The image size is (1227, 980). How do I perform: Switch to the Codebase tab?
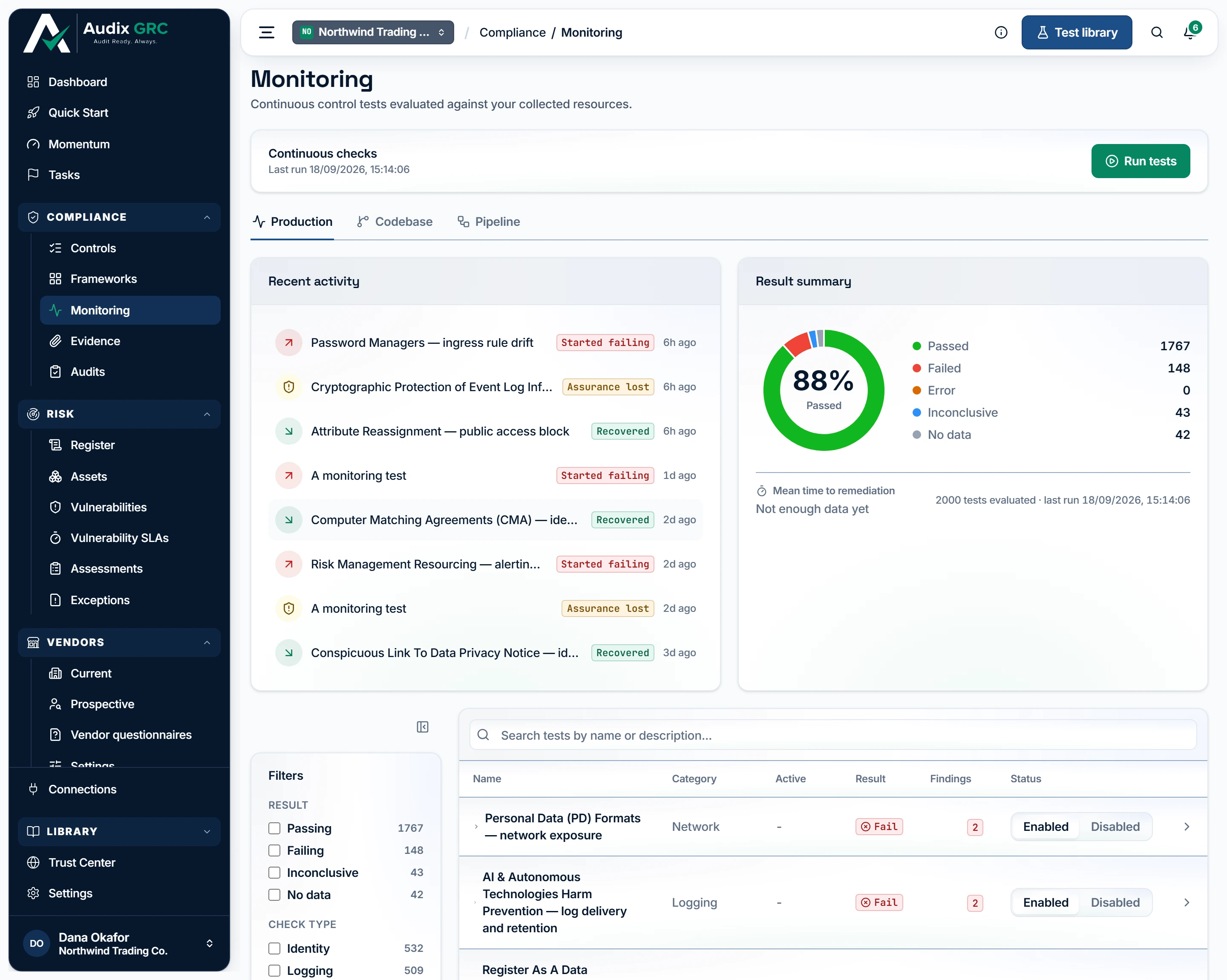395,222
